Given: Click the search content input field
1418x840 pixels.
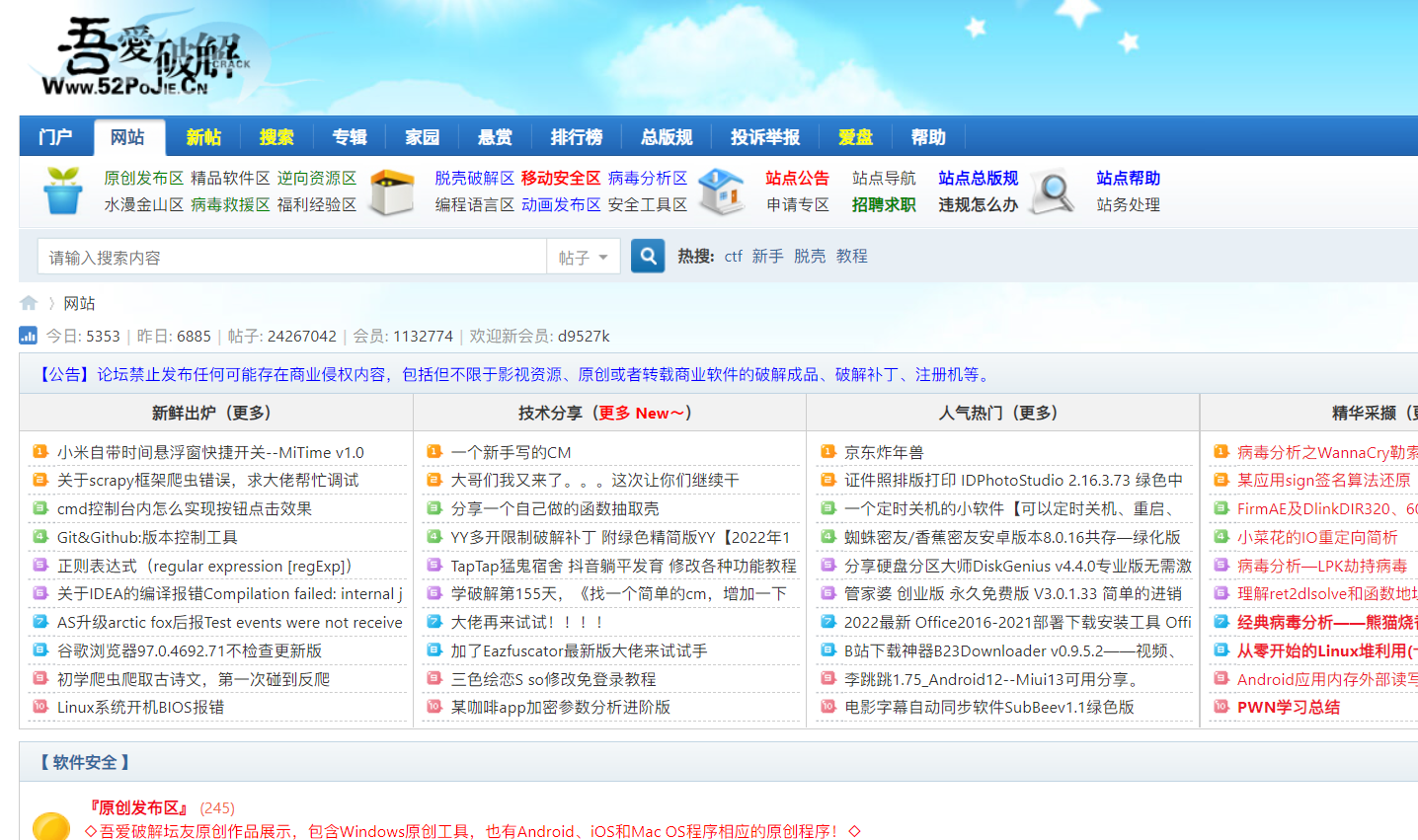Looking at the screenshot, I should (292, 257).
